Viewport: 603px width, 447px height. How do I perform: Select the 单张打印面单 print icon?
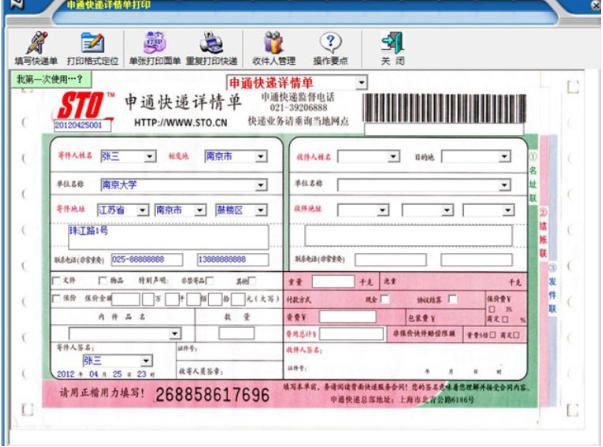(155, 48)
